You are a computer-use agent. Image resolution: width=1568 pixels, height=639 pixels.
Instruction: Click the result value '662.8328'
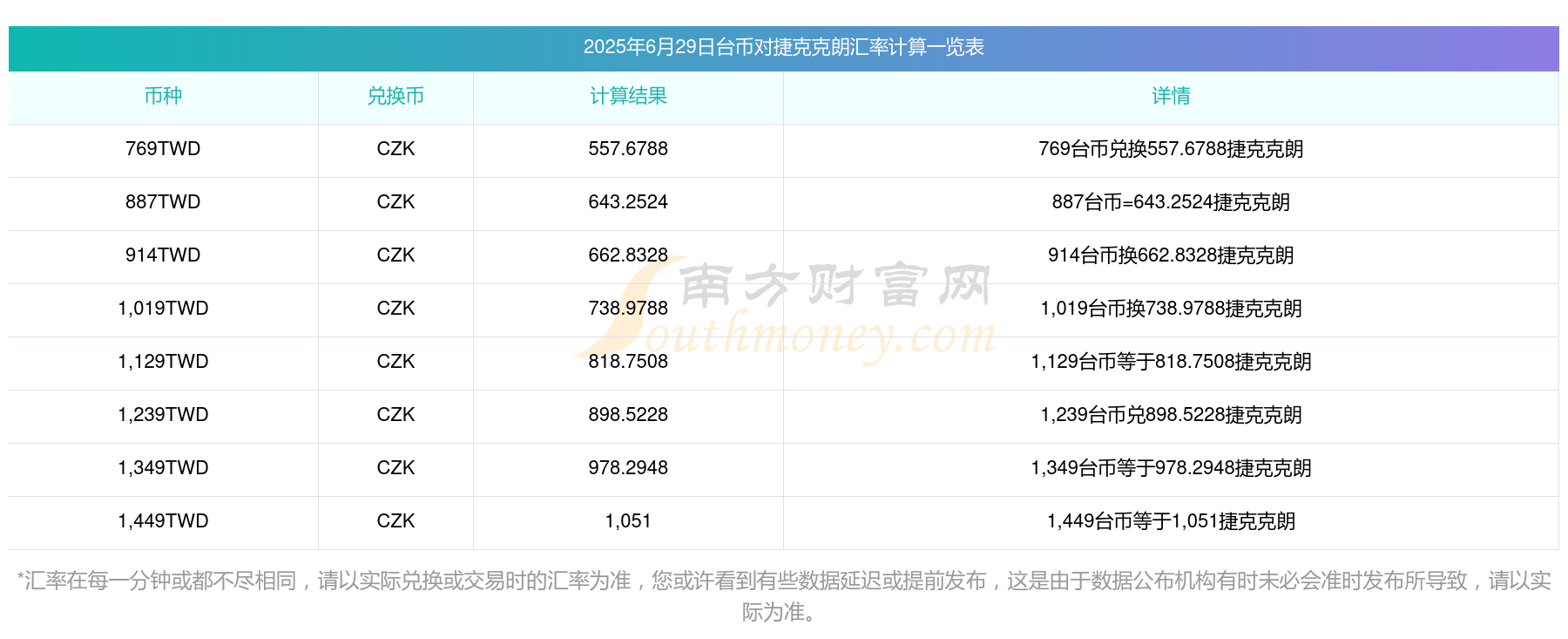tap(628, 255)
